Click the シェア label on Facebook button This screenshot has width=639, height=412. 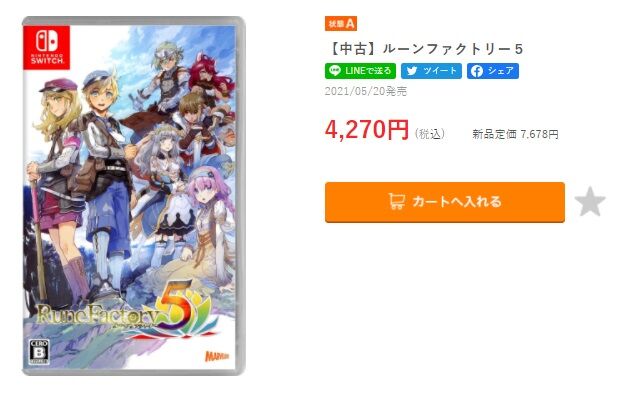[x=501, y=71]
